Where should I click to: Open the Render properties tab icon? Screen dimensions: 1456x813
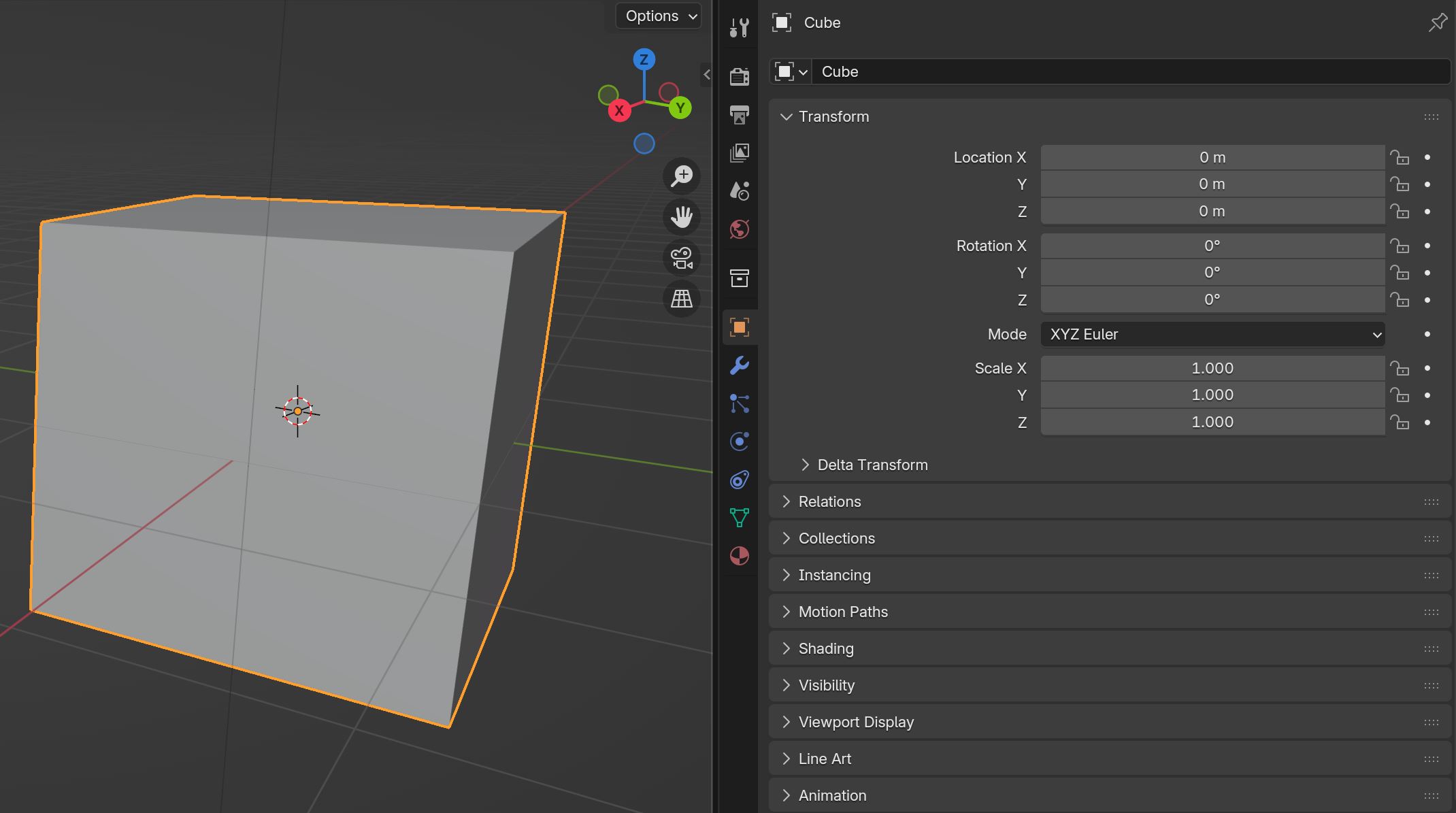tap(740, 76)
